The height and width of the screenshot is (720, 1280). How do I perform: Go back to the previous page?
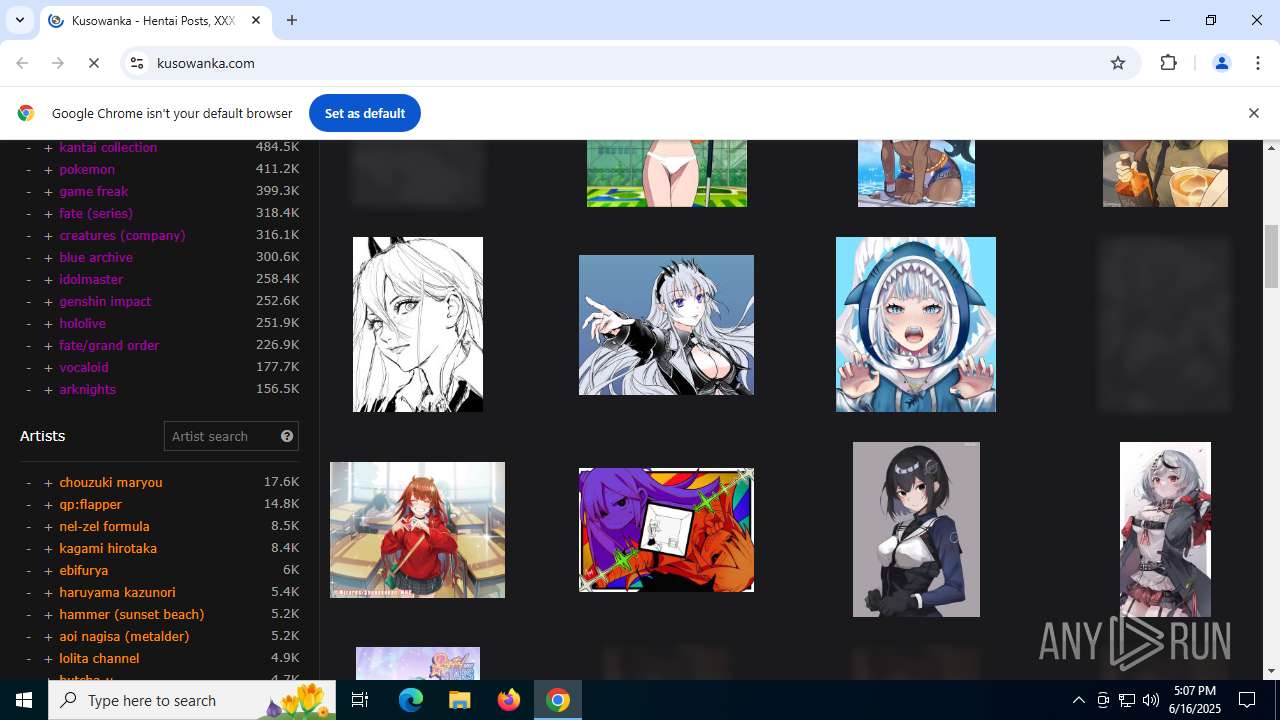(x=22, y=63)
